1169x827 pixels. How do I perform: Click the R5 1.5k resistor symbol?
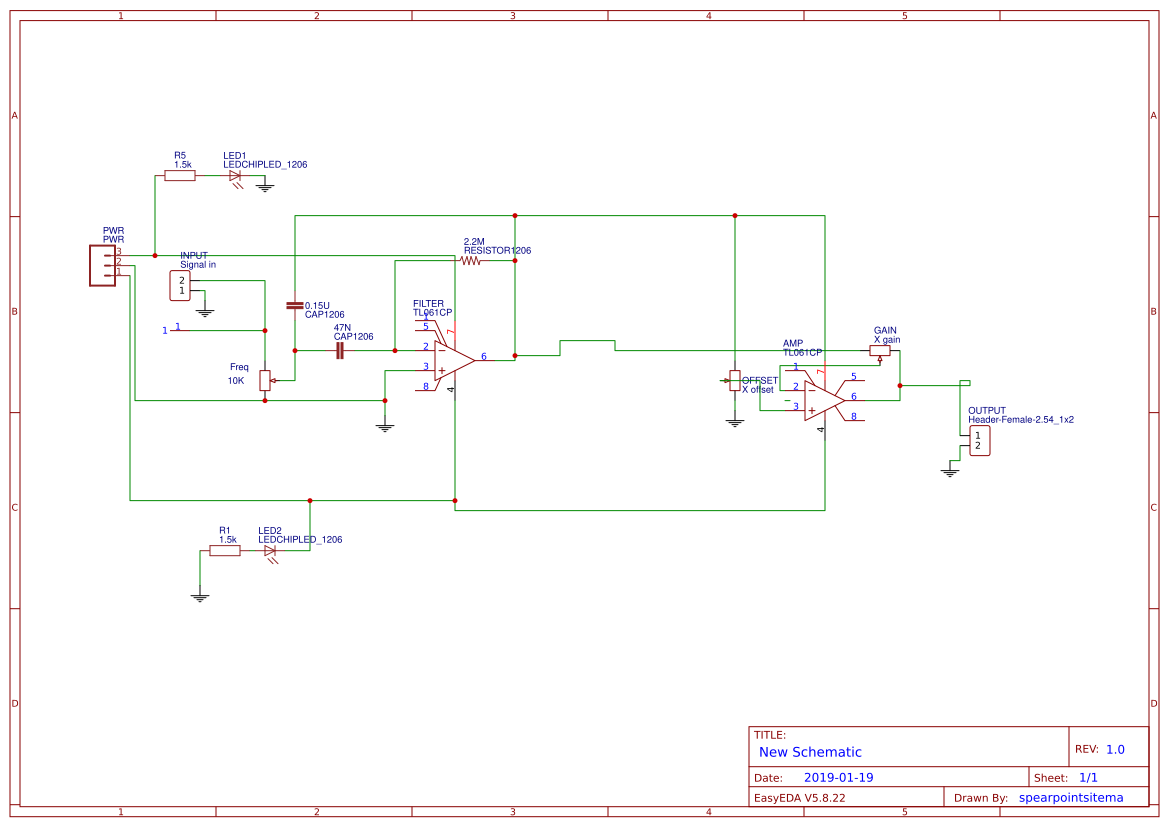coord(179,174)
